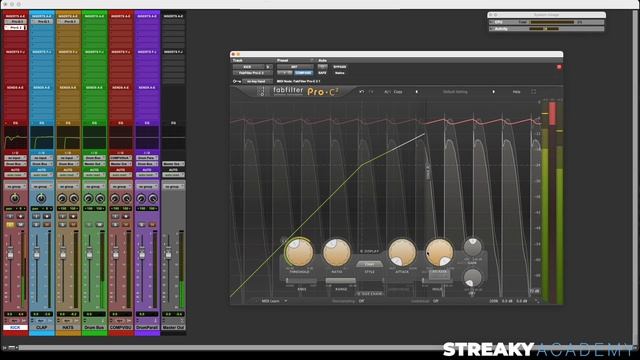
Task: Turn the Threshold knob in Pro-C 2
Action: pos(299,252)
